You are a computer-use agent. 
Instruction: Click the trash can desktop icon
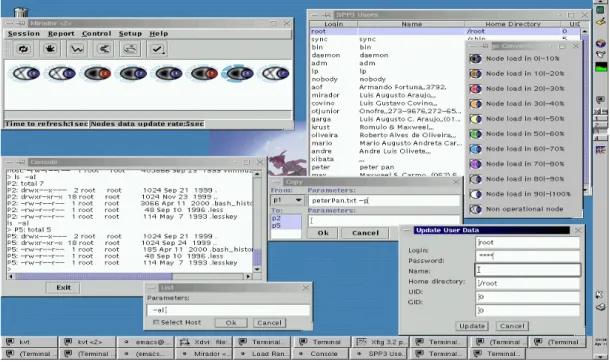21,12
